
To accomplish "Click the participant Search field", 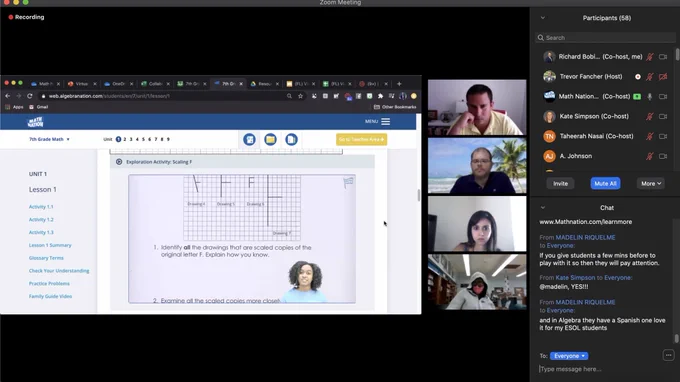I will pos(605,38).
